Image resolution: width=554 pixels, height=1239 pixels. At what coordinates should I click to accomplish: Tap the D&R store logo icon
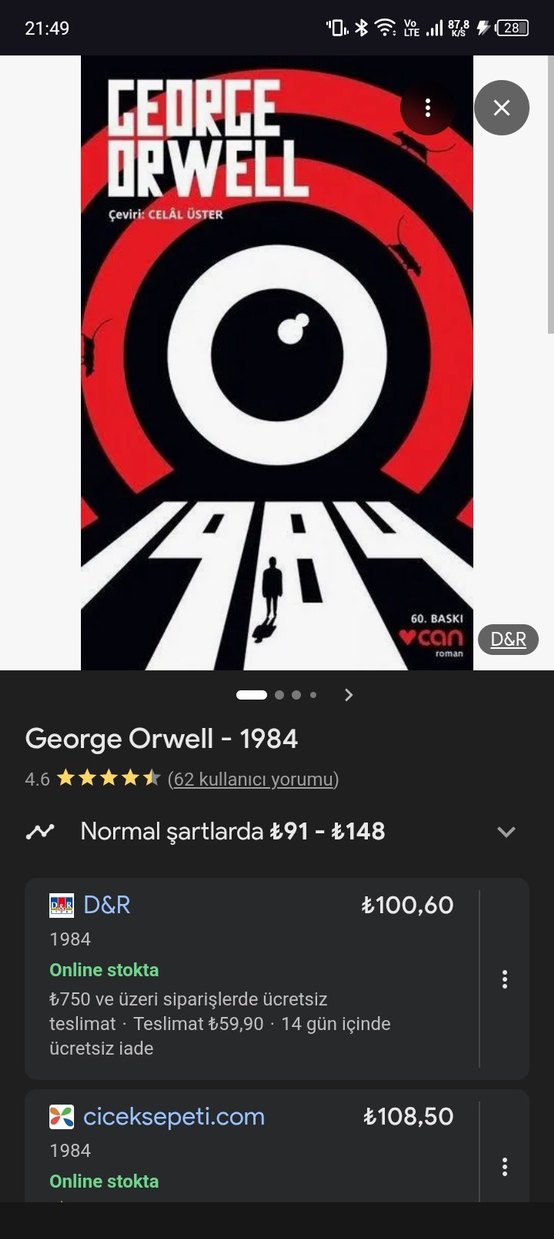pyautogui.click(x=62, y=906)
